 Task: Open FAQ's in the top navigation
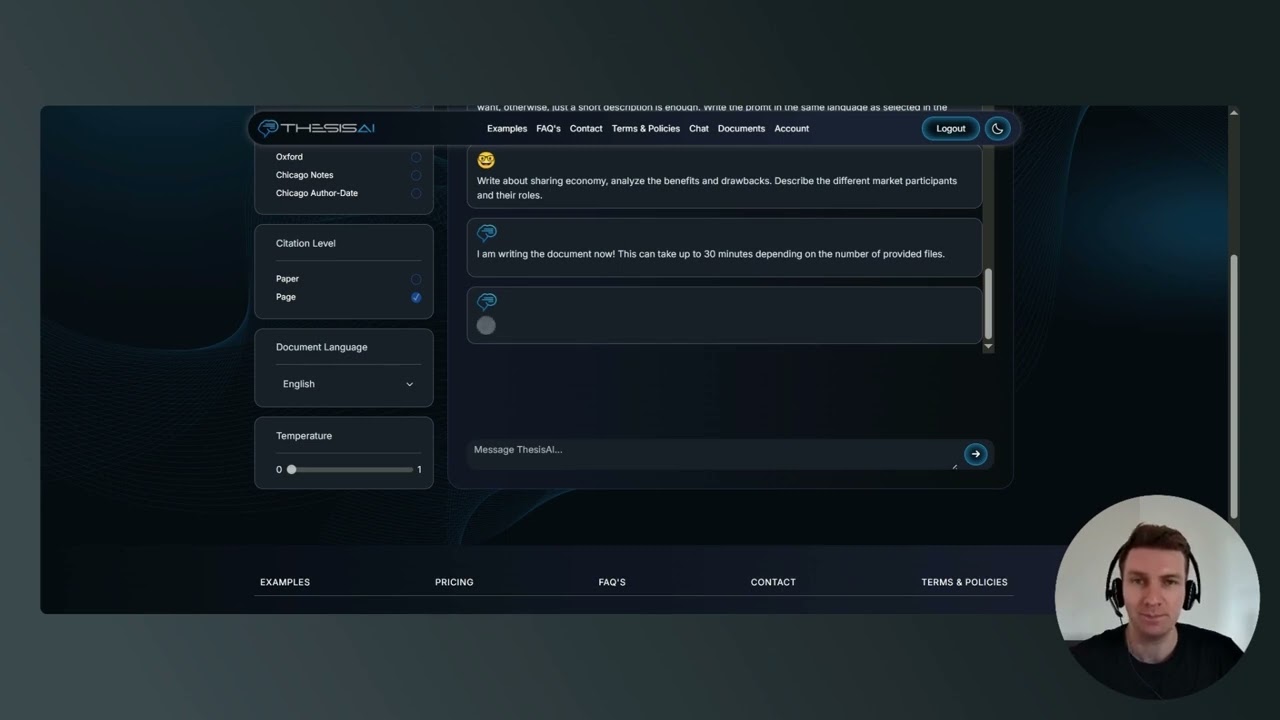548,128
